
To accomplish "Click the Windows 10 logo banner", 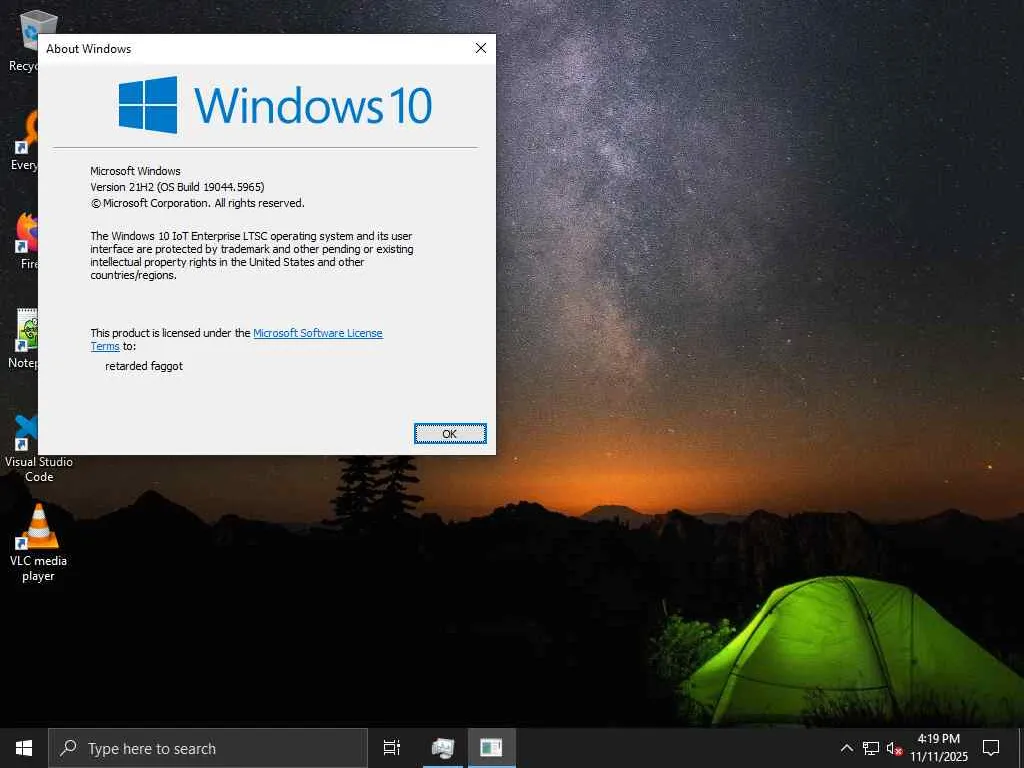I will (x=275, y=104).
